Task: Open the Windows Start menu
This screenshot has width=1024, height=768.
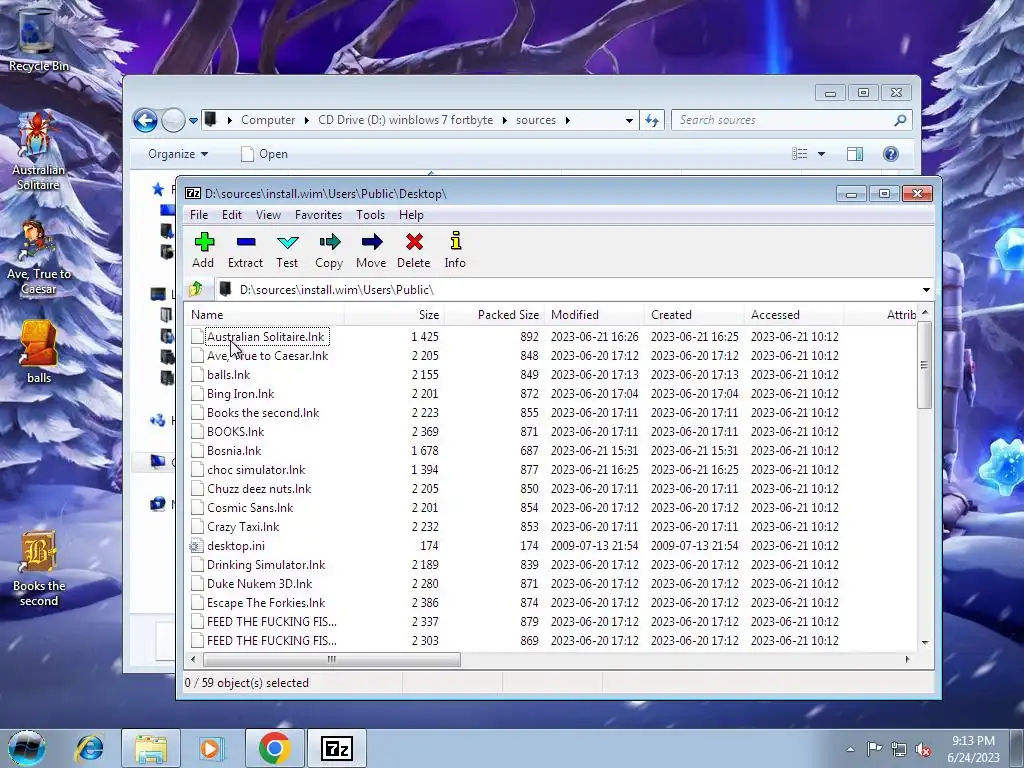Action: [x=26, y=748]
